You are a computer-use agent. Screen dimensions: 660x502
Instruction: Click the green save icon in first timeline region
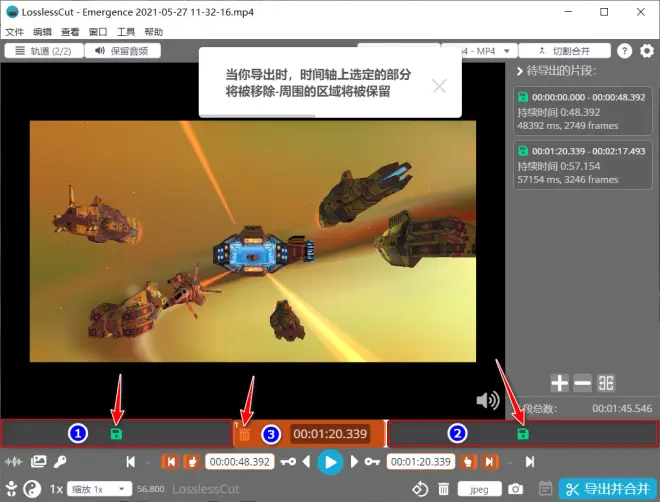[x=116, y=434]
